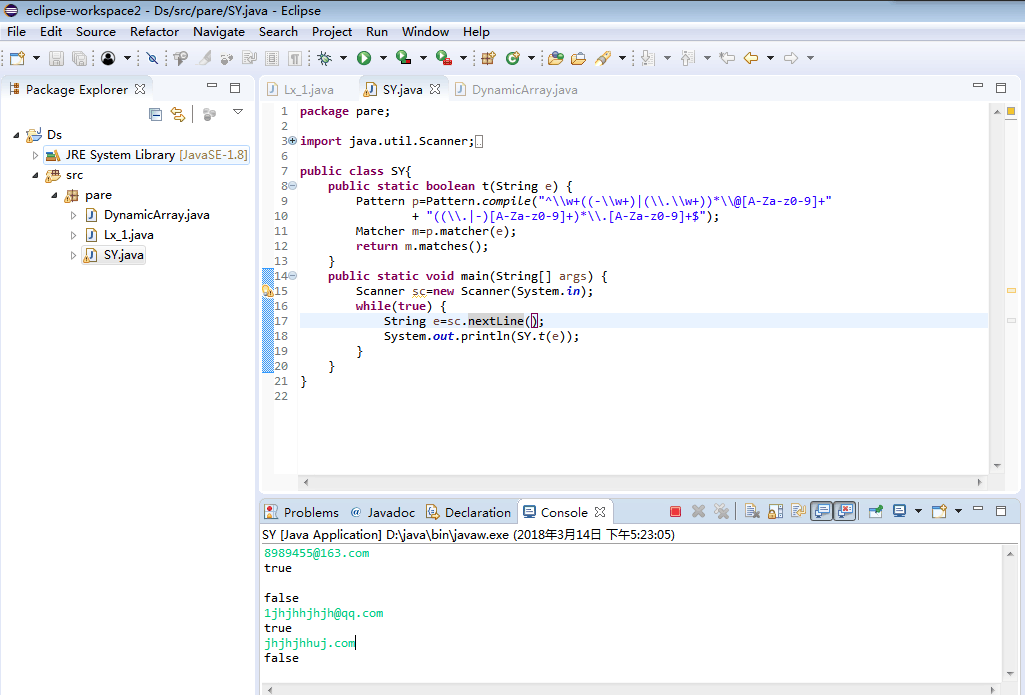This screenshot has width=1025, height=695.
Task: Click Collapse All in Package Explorer
Action: tap(155, 114)
